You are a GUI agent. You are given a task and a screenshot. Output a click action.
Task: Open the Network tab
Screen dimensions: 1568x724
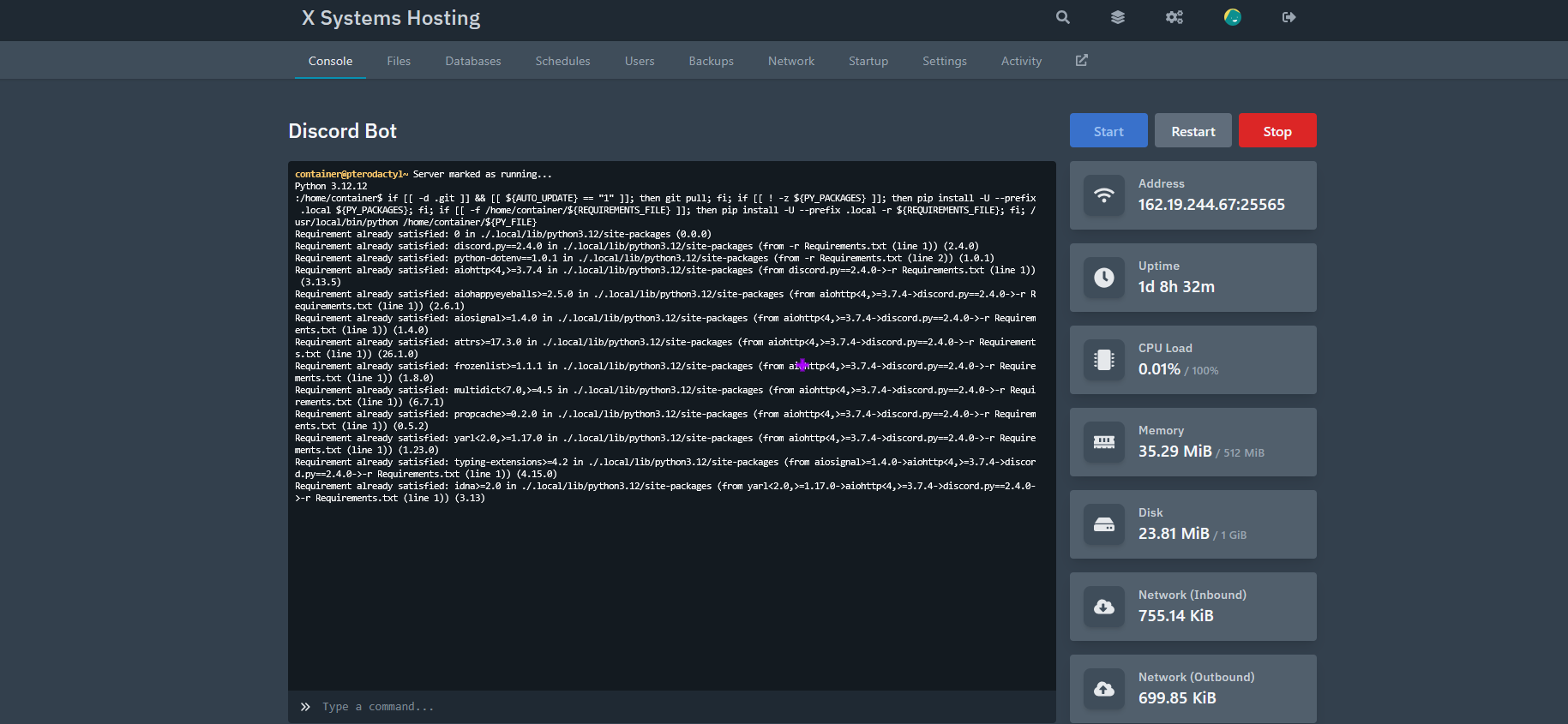click(791, 61)
